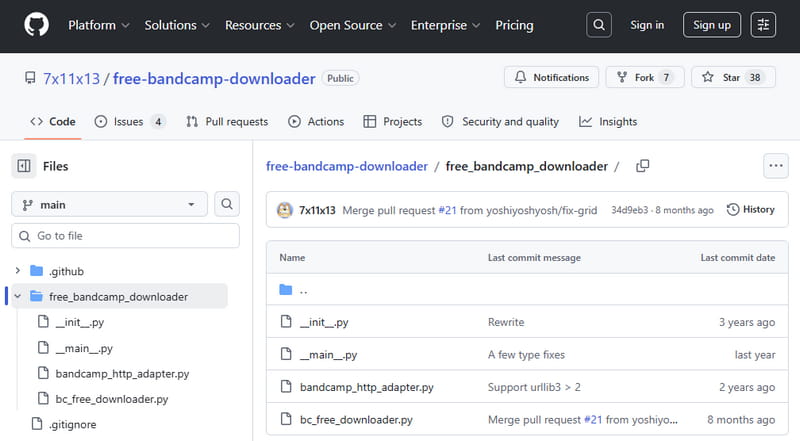Click file icon of __main__.py in table
The height and width of the screenshot is (441, 800).
[x=286, y=354]
